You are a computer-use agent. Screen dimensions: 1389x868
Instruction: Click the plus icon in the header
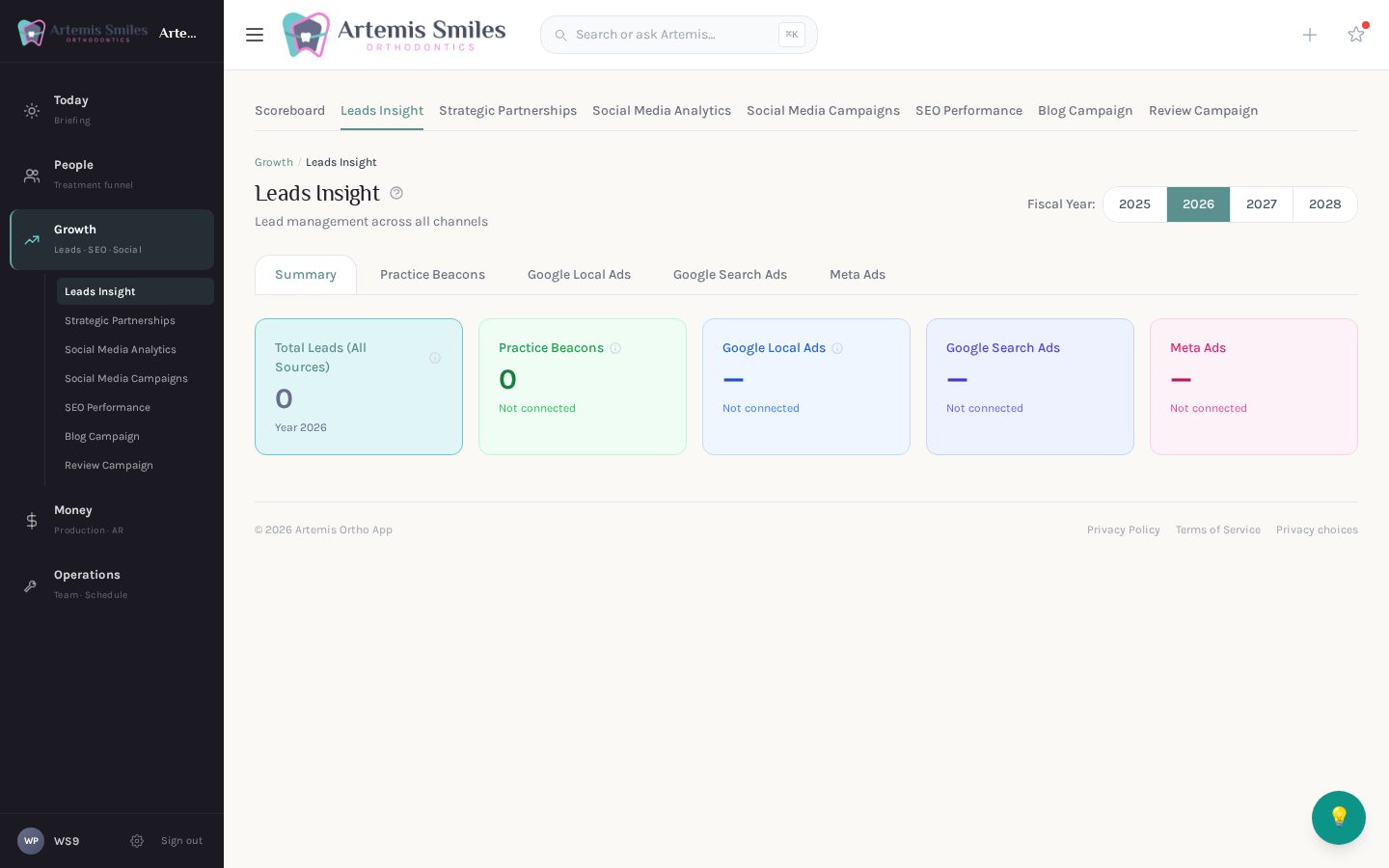pos(1310,35)
